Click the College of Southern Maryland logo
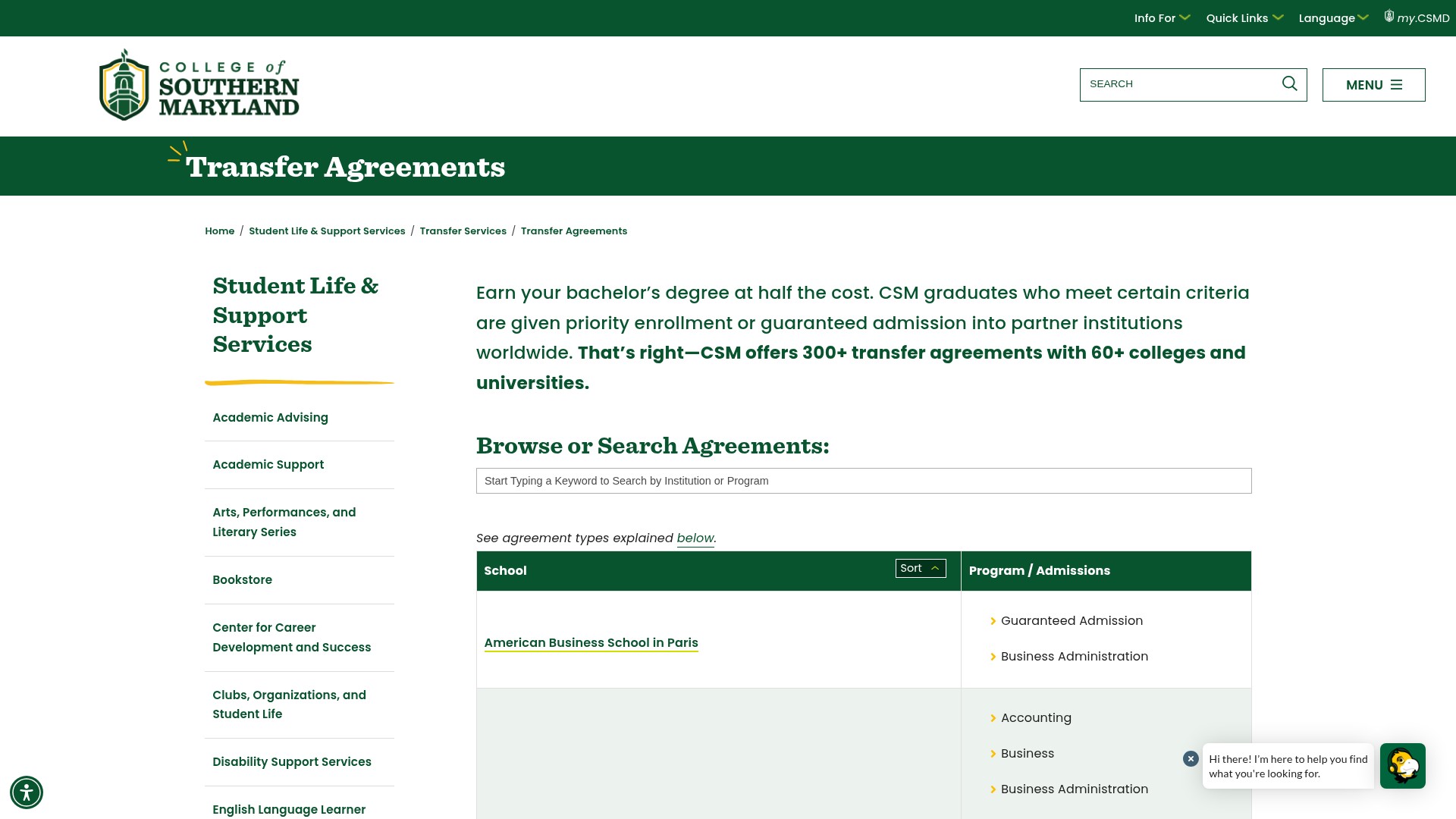This screenshot has width=1456, height=819. 199,85
